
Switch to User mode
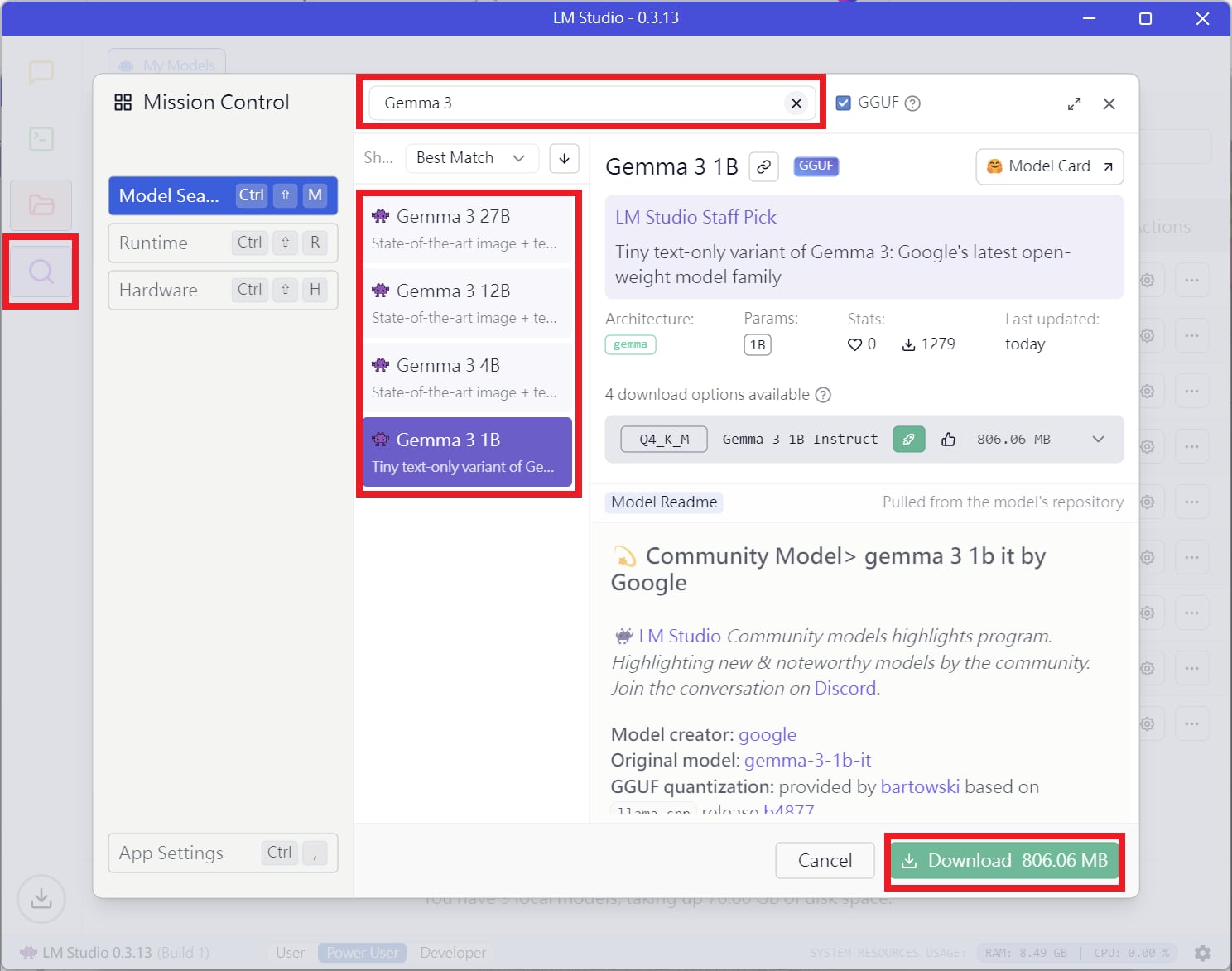tap(291, 953)
